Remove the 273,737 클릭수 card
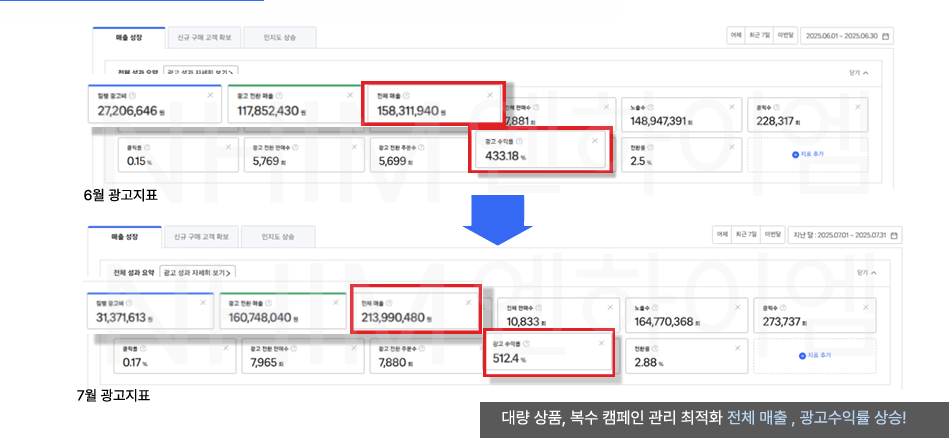 (865, 307)
